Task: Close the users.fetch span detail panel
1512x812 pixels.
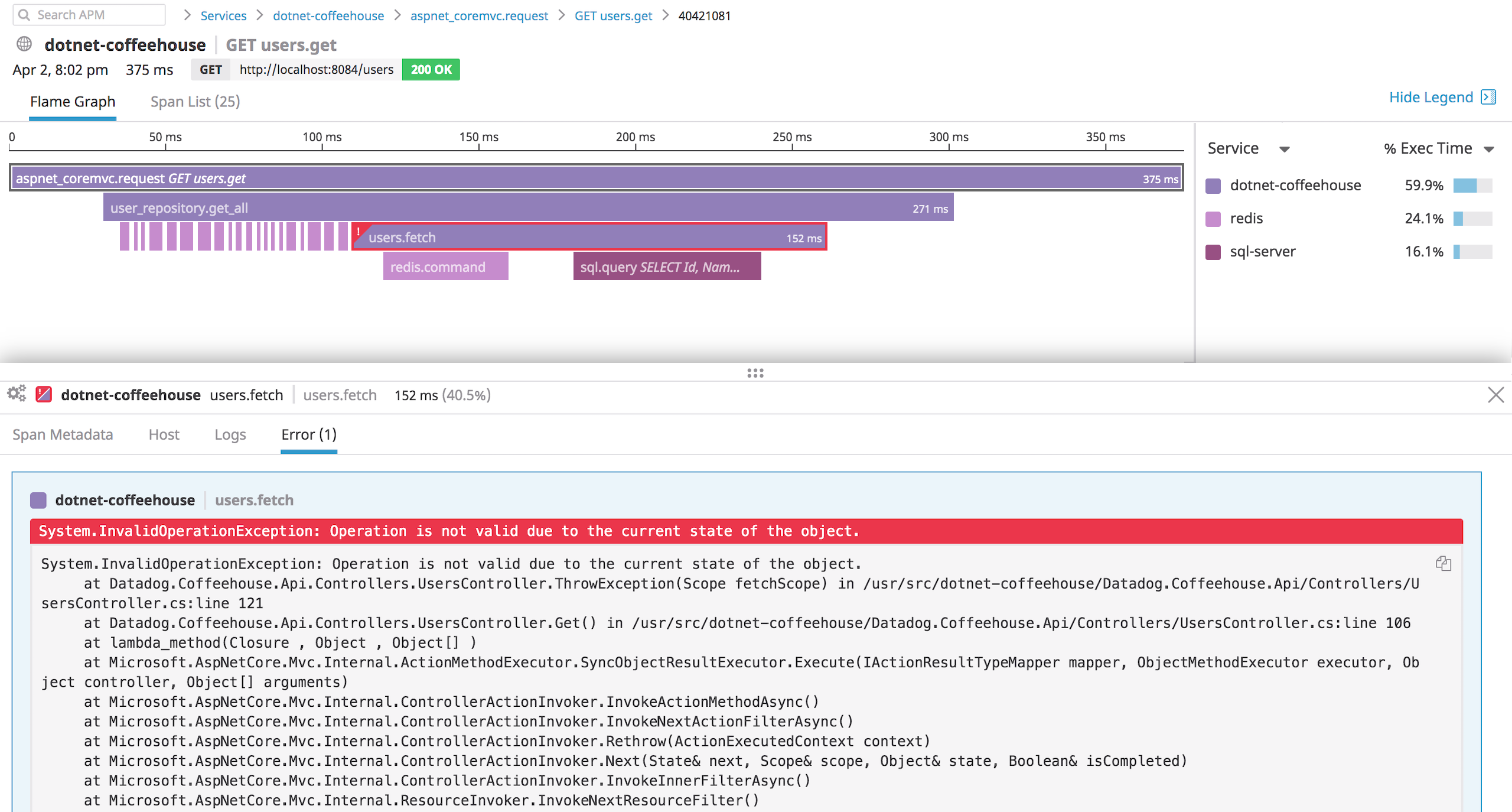Action: coord(1496,395)
